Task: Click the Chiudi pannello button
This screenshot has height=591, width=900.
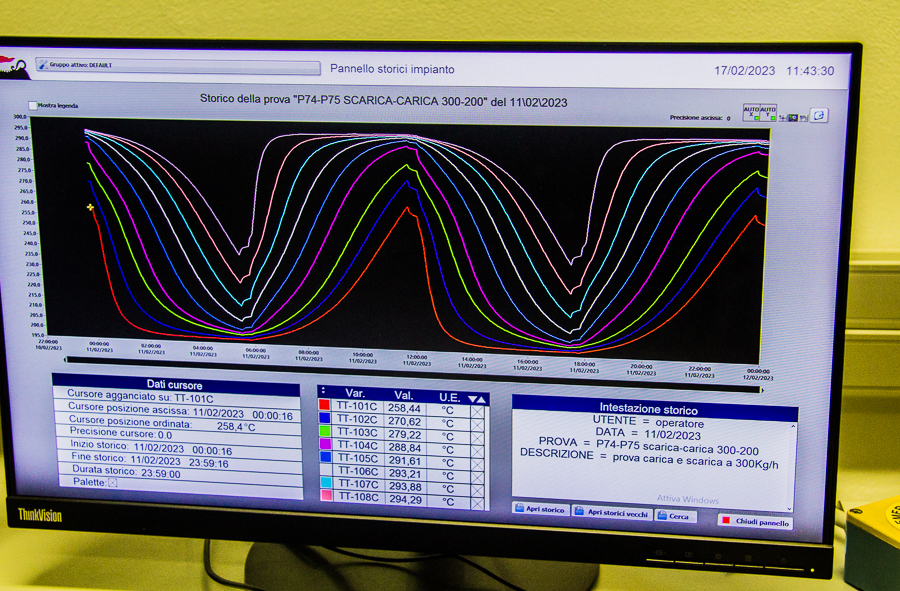Action: [x=755, y=522]
